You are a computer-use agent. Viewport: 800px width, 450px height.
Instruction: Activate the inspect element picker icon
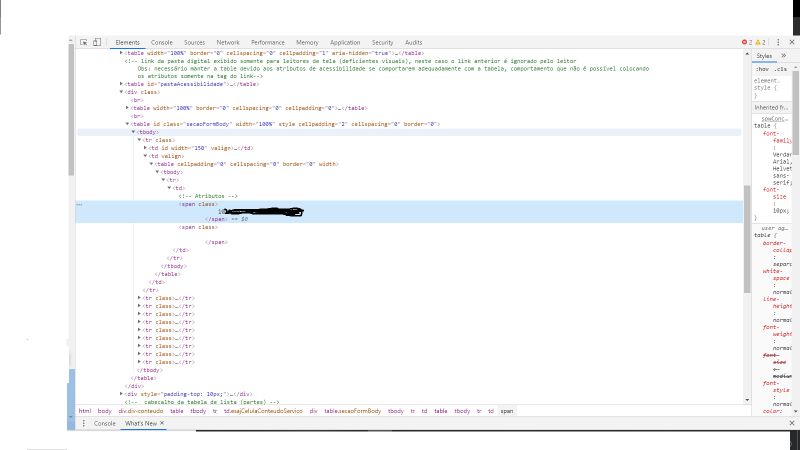pos(84,42)
